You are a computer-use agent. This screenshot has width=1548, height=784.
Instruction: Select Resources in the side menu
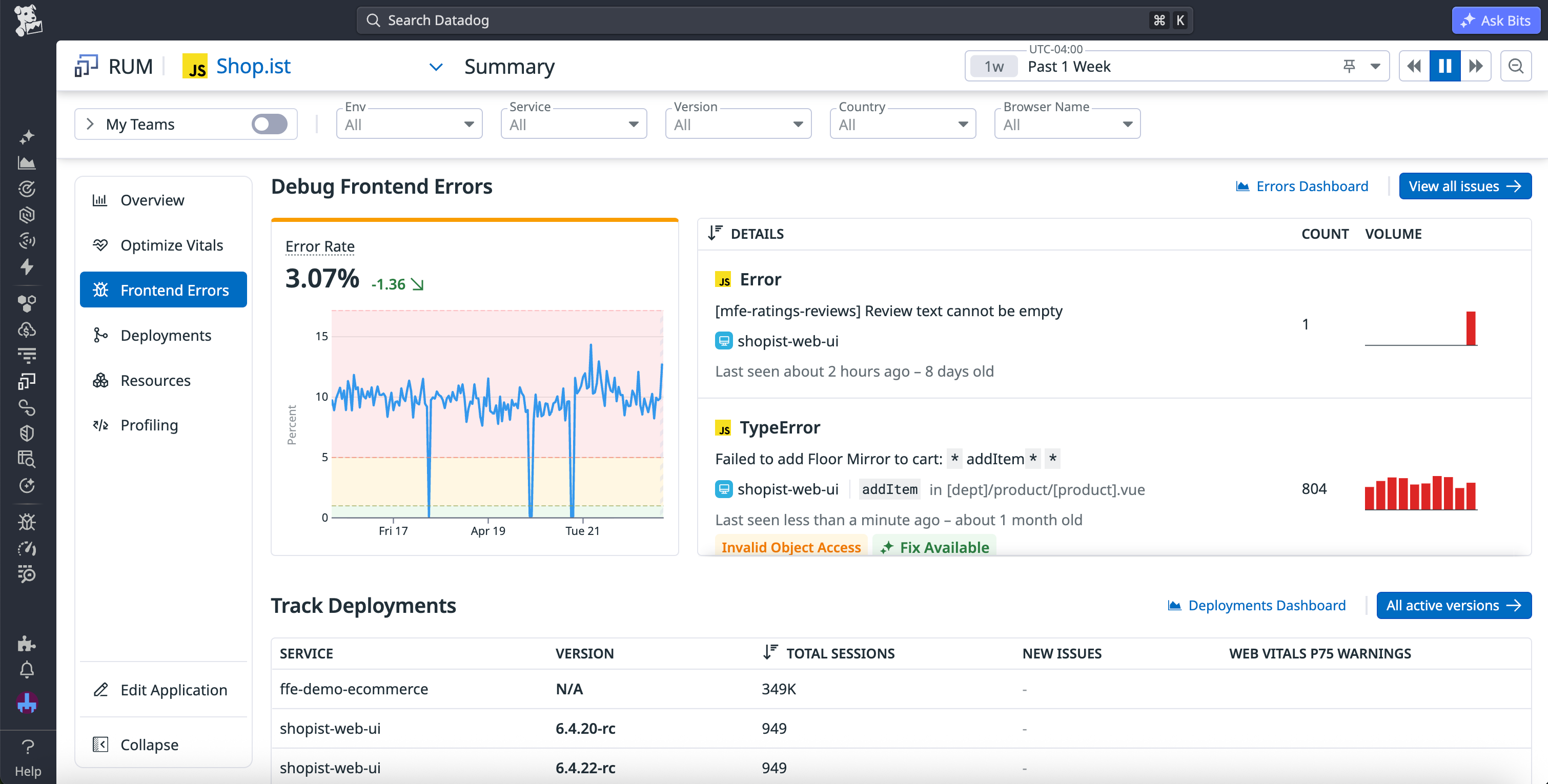(164, 380)
